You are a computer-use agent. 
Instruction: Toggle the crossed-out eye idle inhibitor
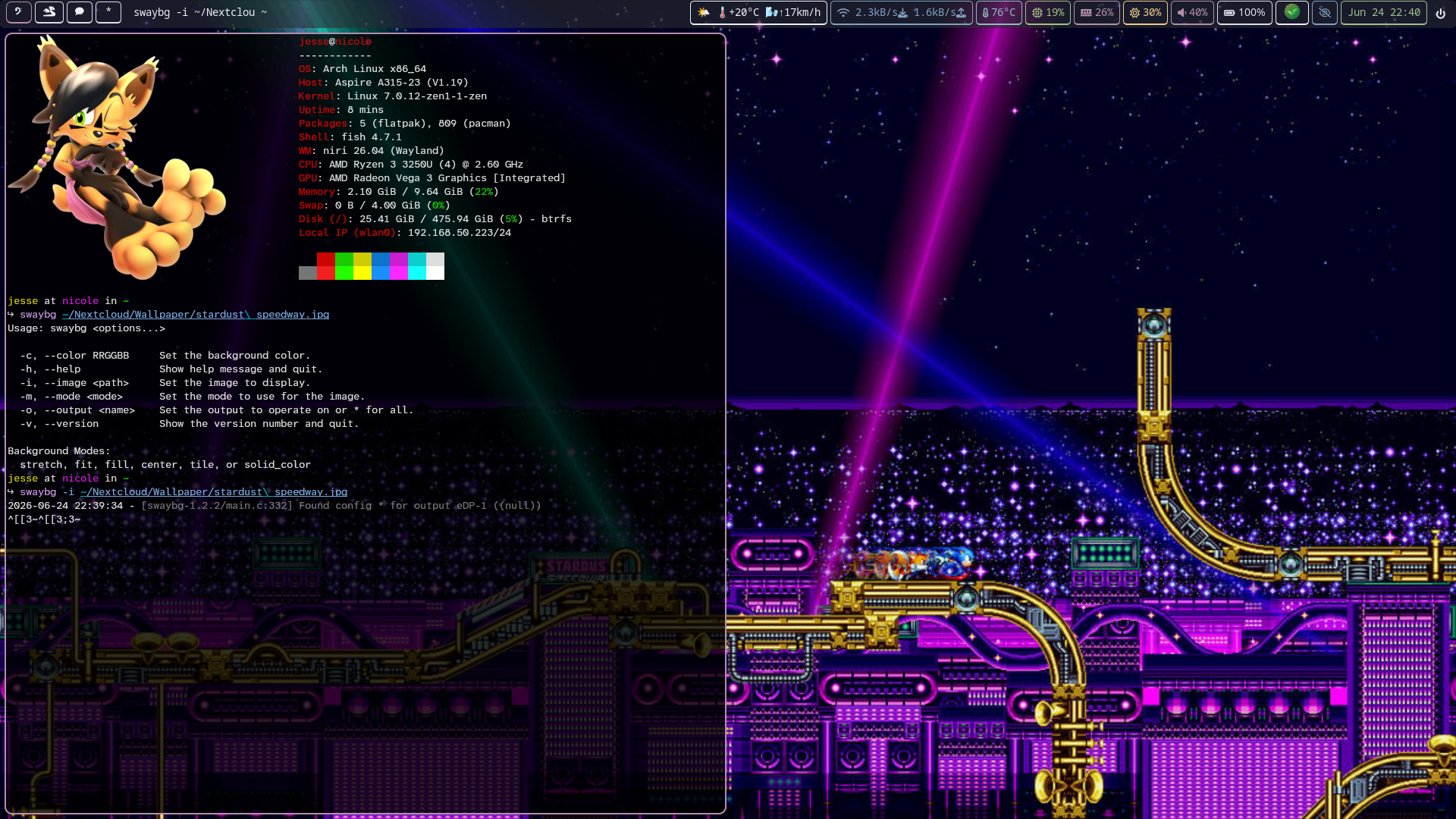[x=1325, y=12]
